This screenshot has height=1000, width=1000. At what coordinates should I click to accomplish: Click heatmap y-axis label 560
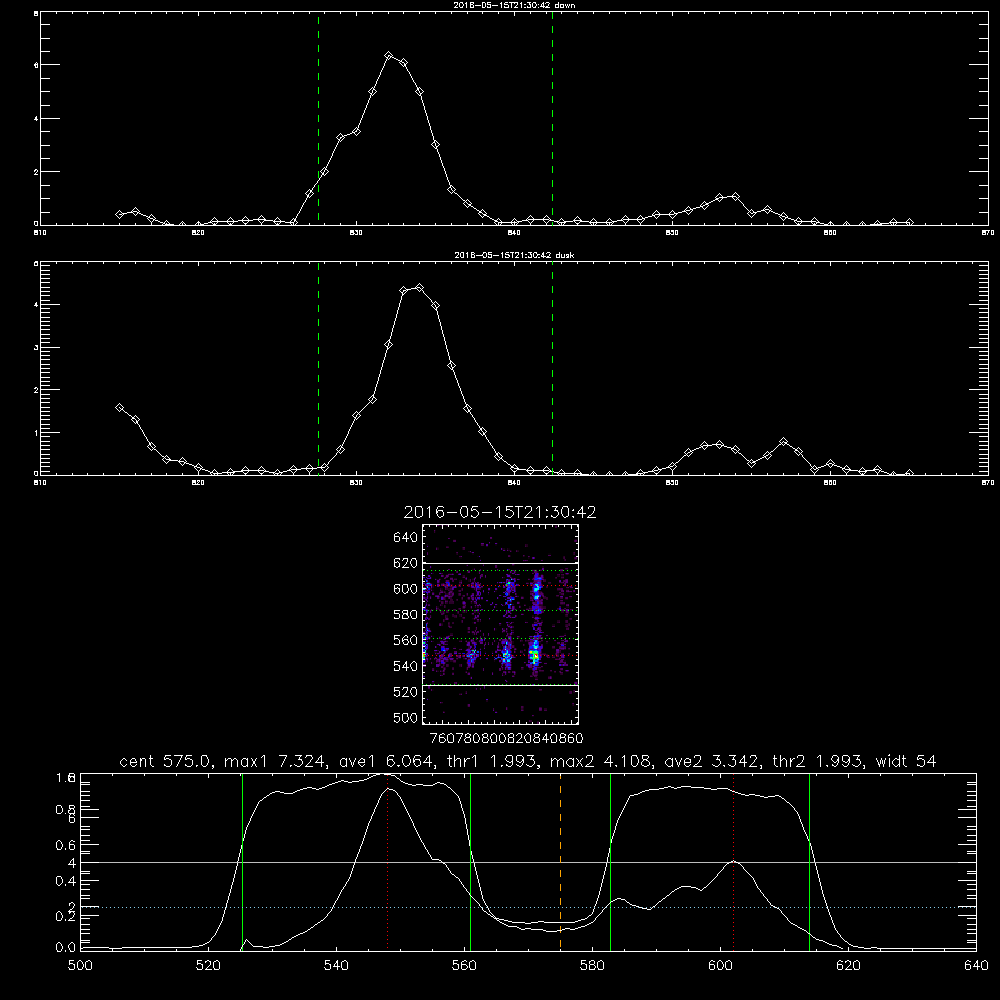pos(406,640)
